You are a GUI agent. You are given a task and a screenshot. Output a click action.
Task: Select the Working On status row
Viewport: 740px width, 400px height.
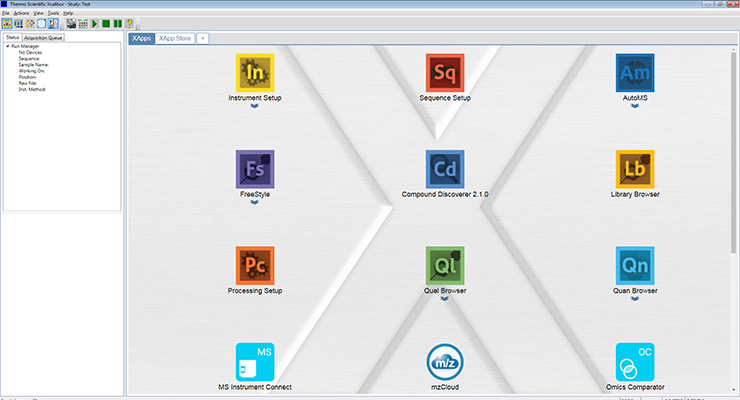(x=32, y=71)
